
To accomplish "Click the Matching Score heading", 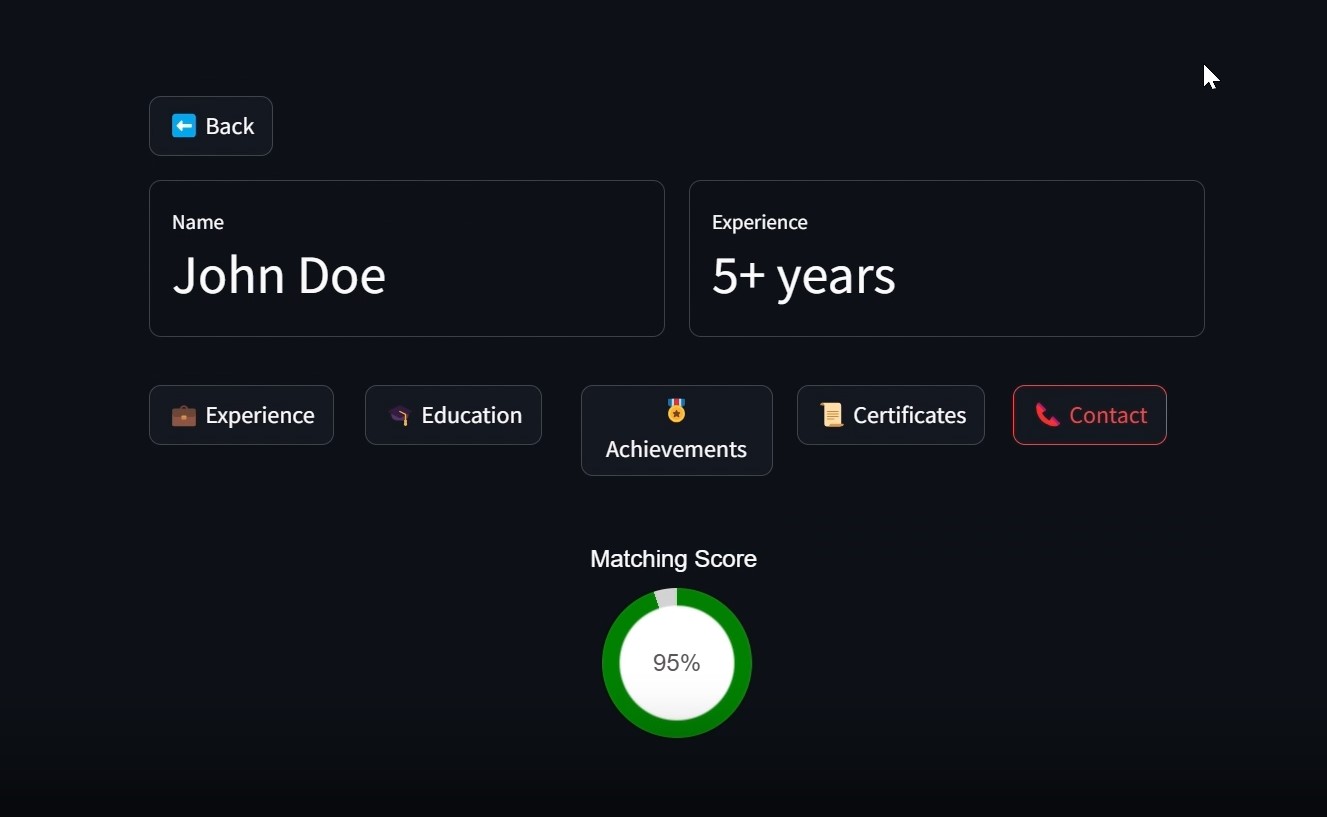I will coord(673,559).
